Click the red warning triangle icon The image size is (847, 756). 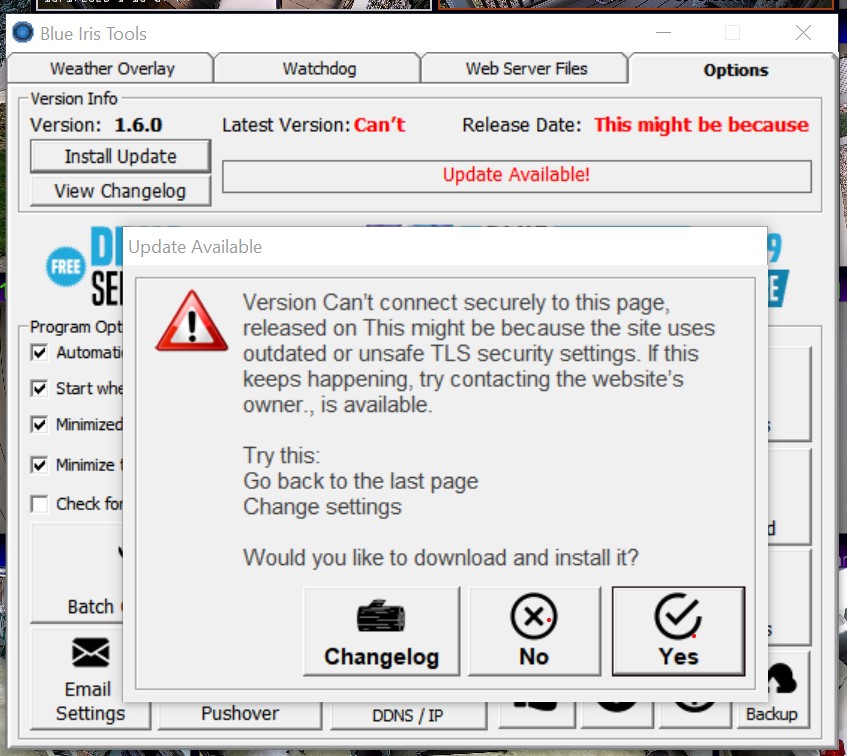tap(192, 321)
